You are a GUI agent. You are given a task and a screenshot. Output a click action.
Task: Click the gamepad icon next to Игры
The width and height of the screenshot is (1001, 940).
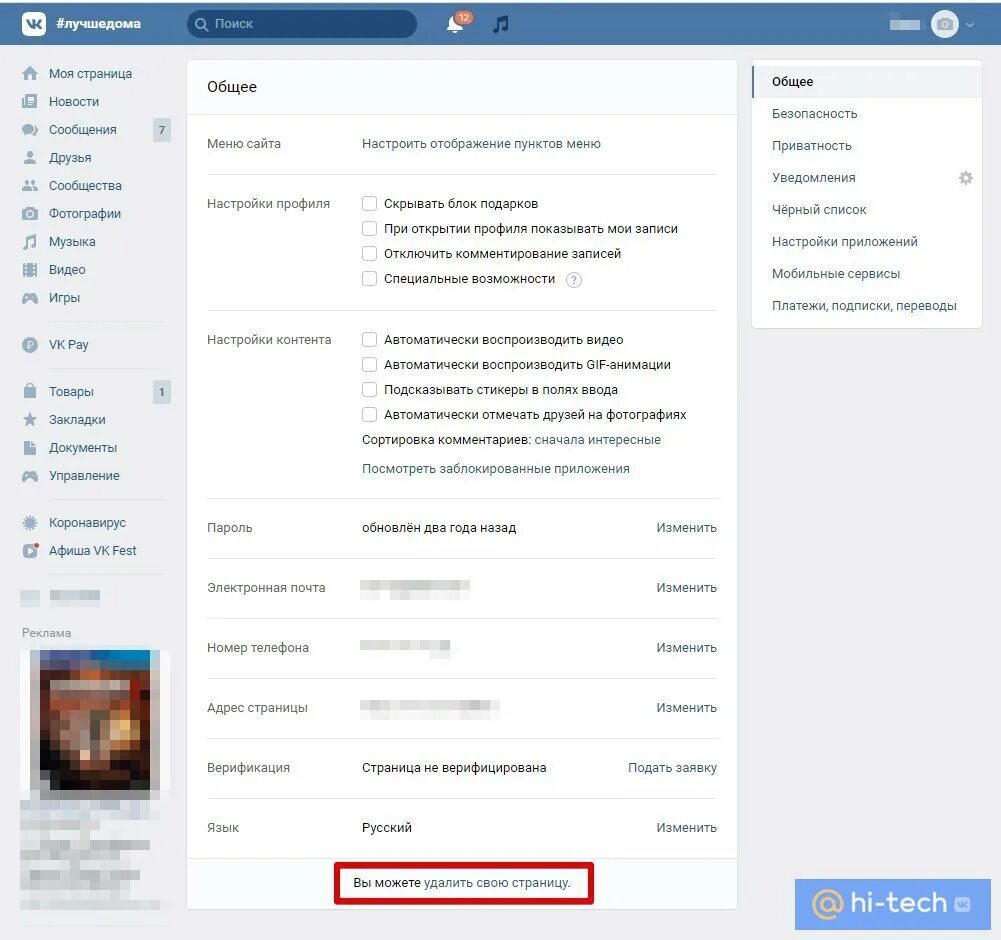(30, 298)
